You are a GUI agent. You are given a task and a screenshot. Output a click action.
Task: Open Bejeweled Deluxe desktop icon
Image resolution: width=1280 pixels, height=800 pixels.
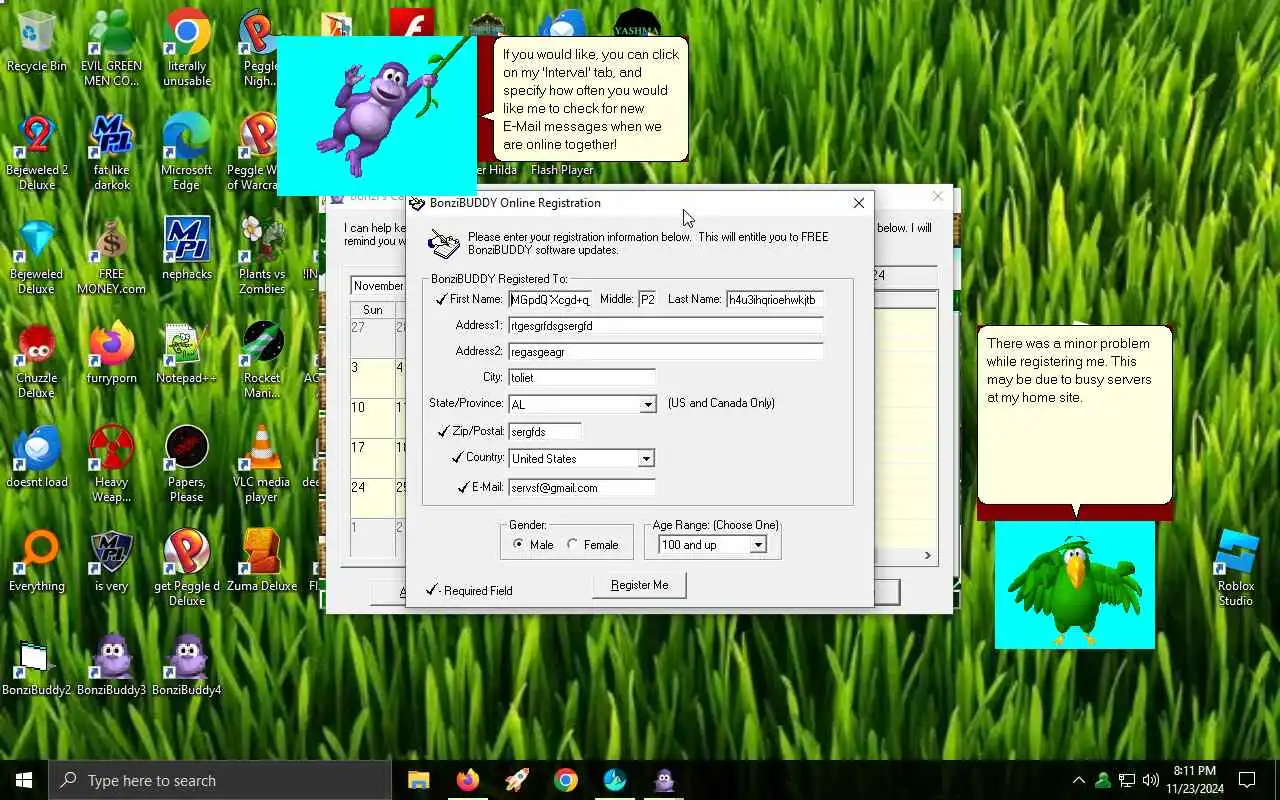tap(37, 256)
